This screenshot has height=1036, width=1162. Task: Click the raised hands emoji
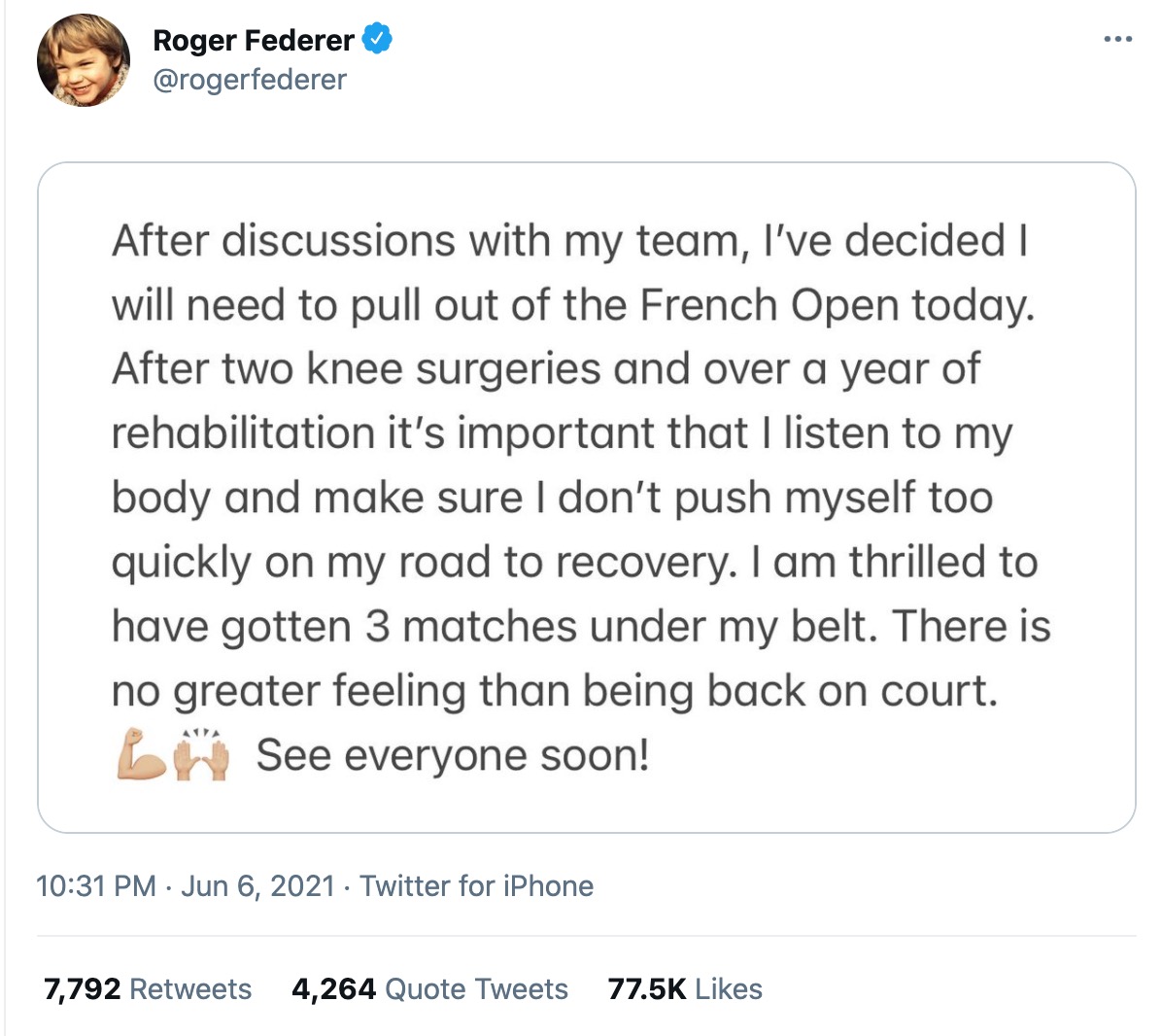pyautogui.click(x=201, y=754)
